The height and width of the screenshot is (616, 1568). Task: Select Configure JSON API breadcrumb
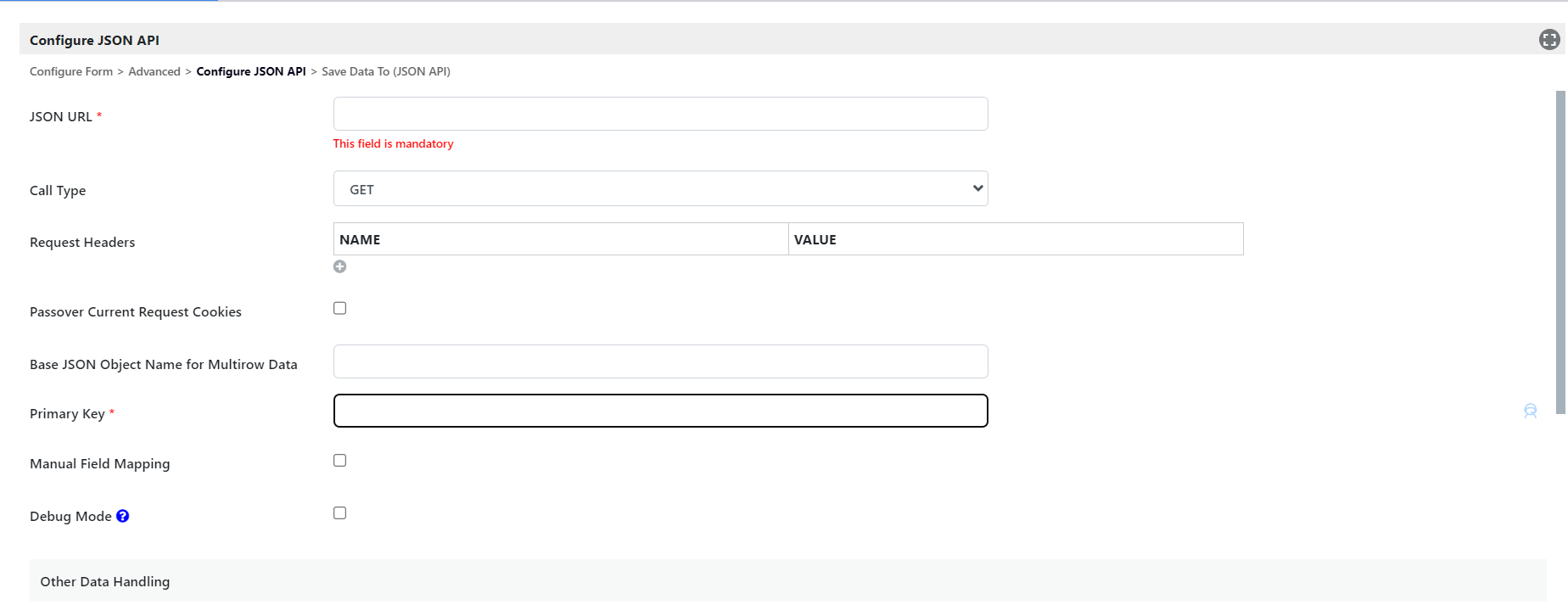[x=251, y=71]
